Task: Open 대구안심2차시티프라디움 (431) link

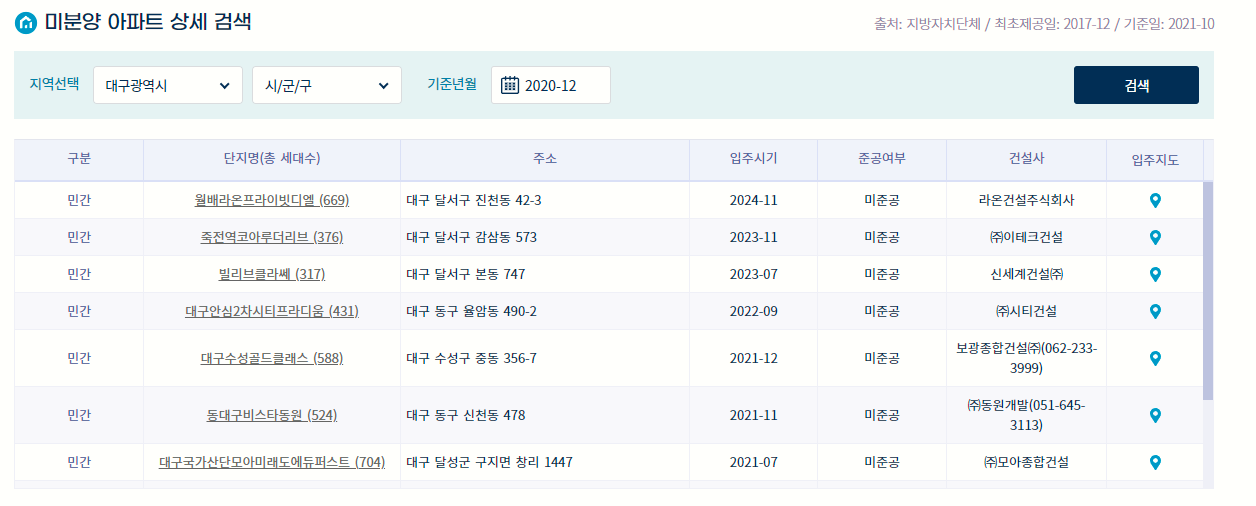Action: (272, 311)
